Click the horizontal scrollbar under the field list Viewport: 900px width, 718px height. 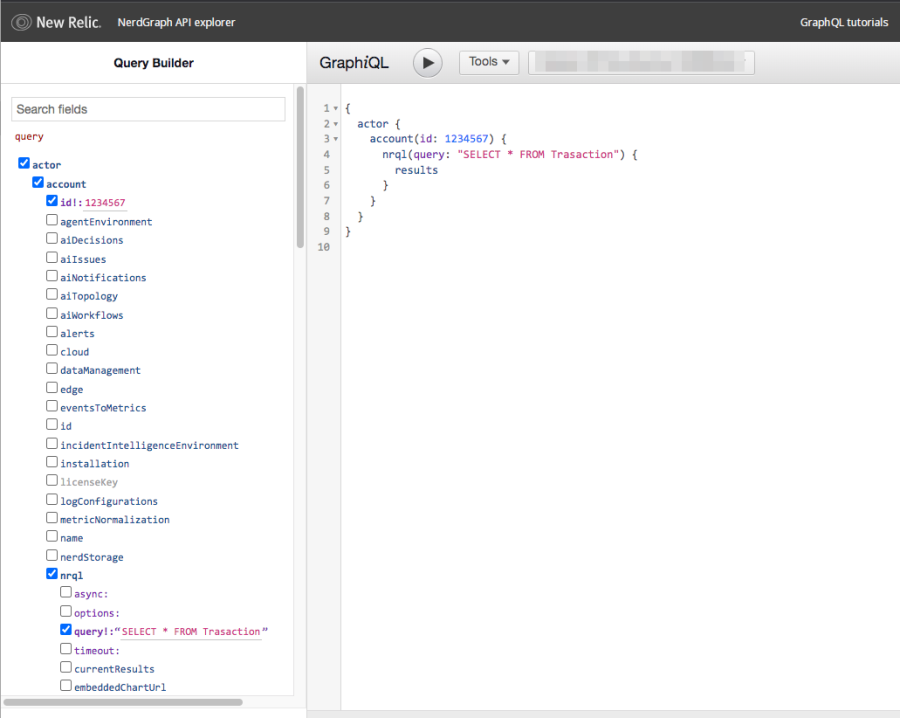coord(122,702)
